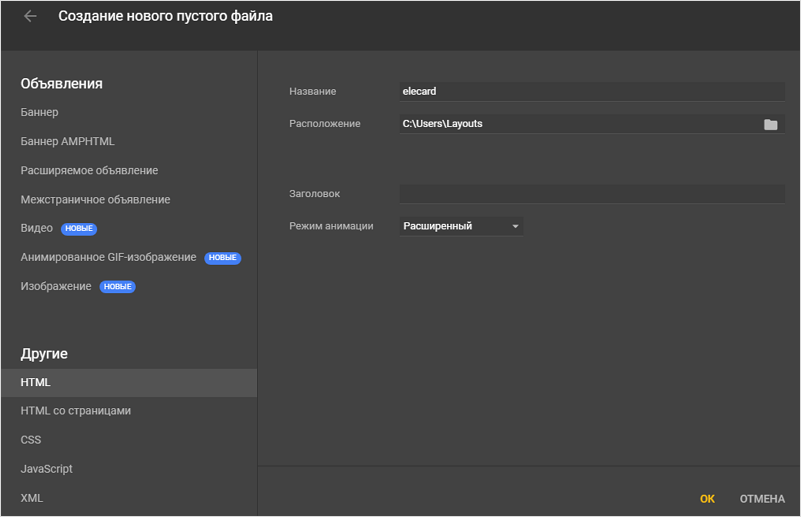The height and width of the screenshot is (517, 801).
Task: Click the Название field containing elecard
Action: [592, 92]
